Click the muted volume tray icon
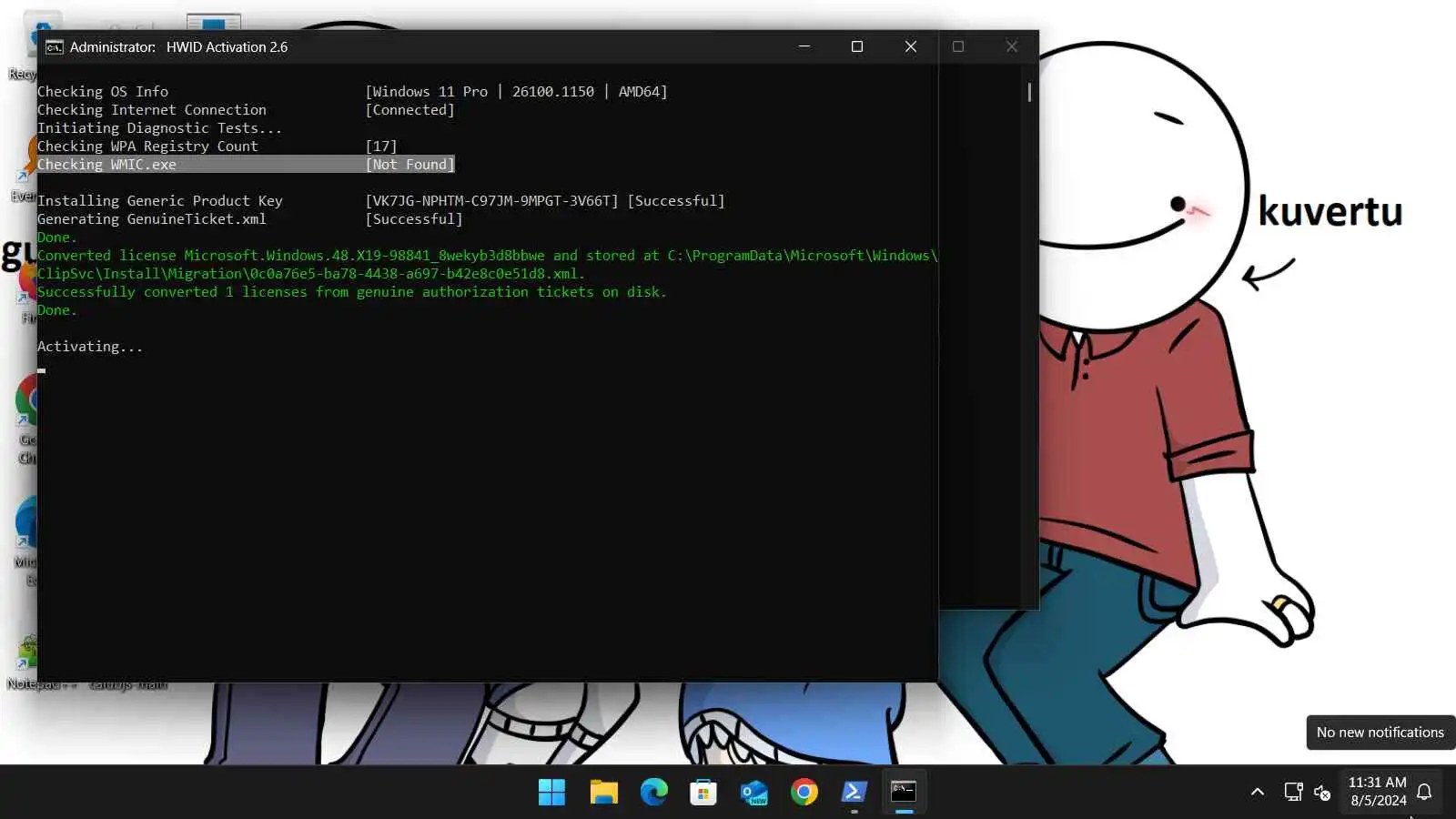The height and width of the screenshot is (819, 1456). pos(1322,793)
